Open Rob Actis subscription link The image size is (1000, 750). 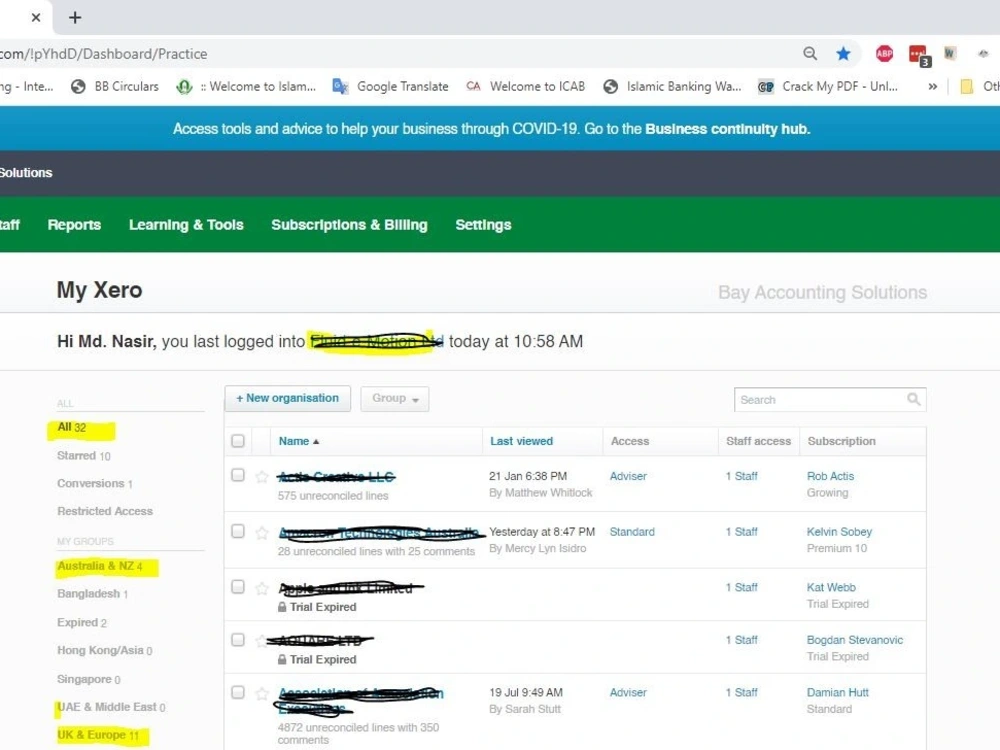(x=830, y=476)
